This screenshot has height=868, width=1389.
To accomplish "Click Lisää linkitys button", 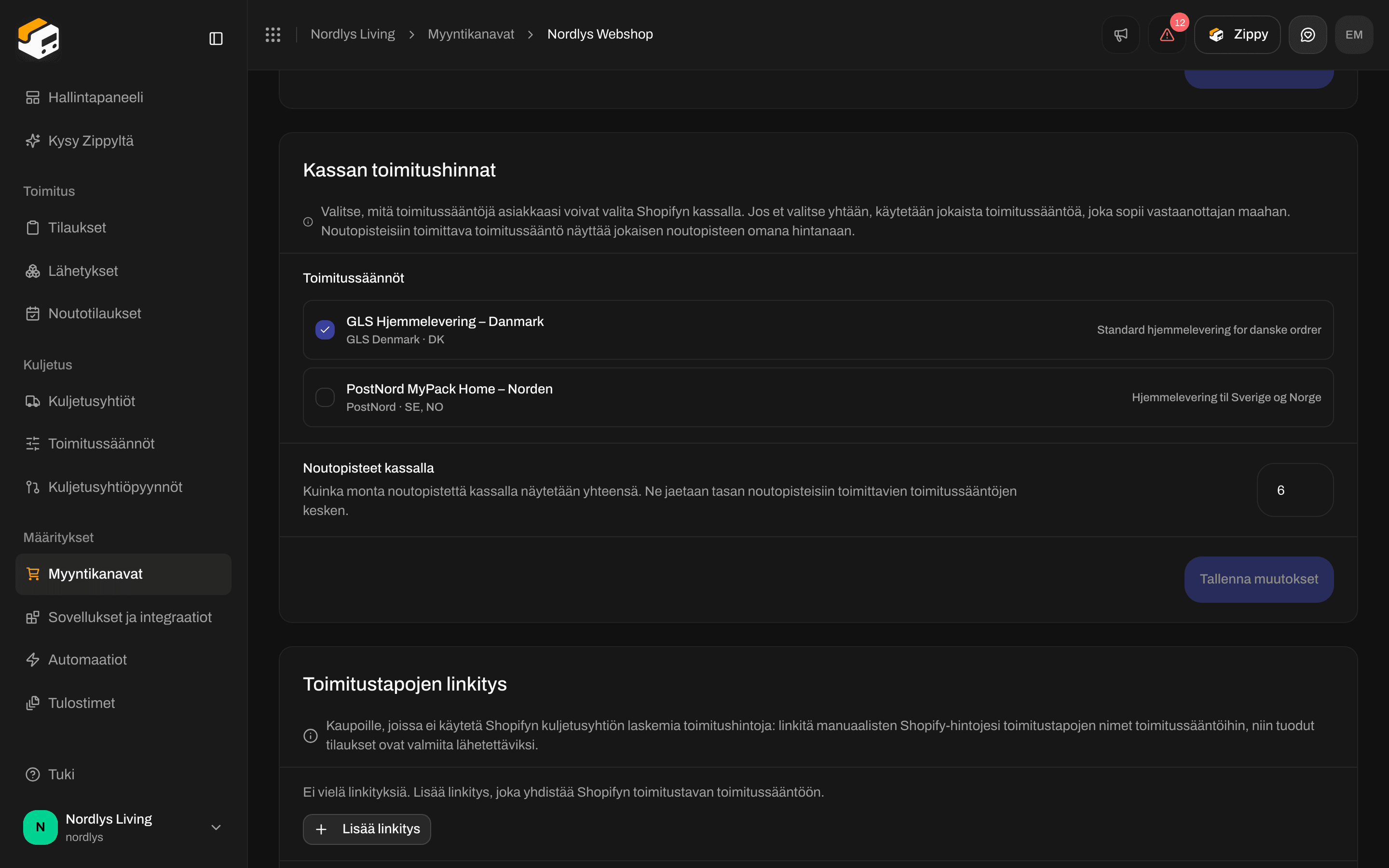I will click(367, 829).
